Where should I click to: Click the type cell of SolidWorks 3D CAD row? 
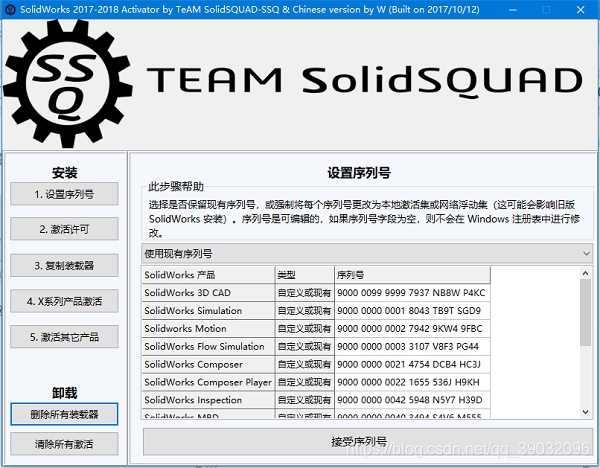[x=305, y=293]
